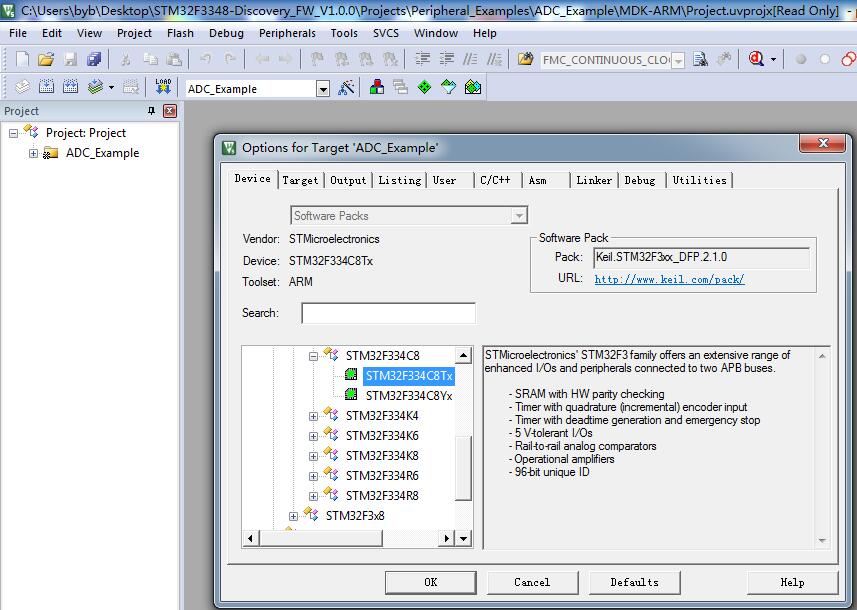857x610 pixels.
Task: Open the Software Packs dropdown in dialog
Action: tap(519, 216)
